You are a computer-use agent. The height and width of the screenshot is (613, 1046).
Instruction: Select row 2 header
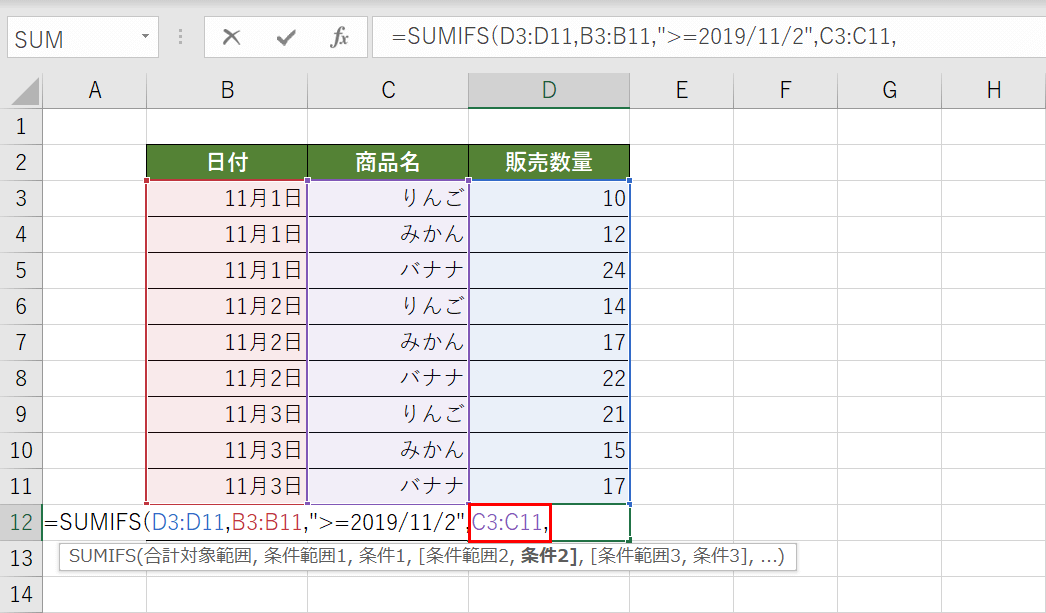[x=20, y=162]
